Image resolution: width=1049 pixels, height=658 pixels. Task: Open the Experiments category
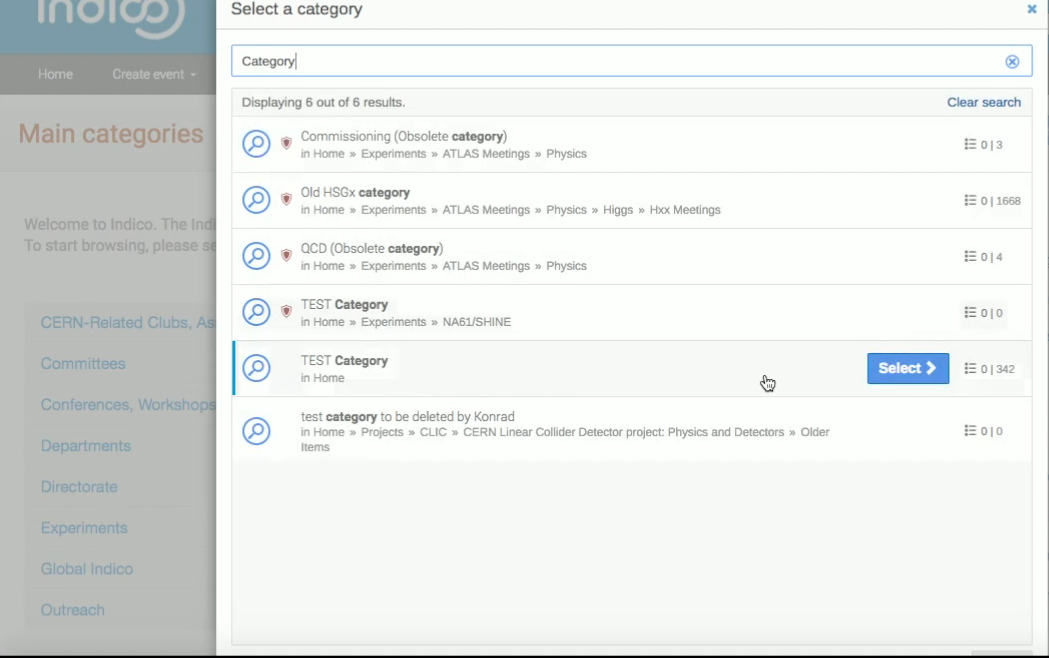pyautogui.click(x=84, y=528)
